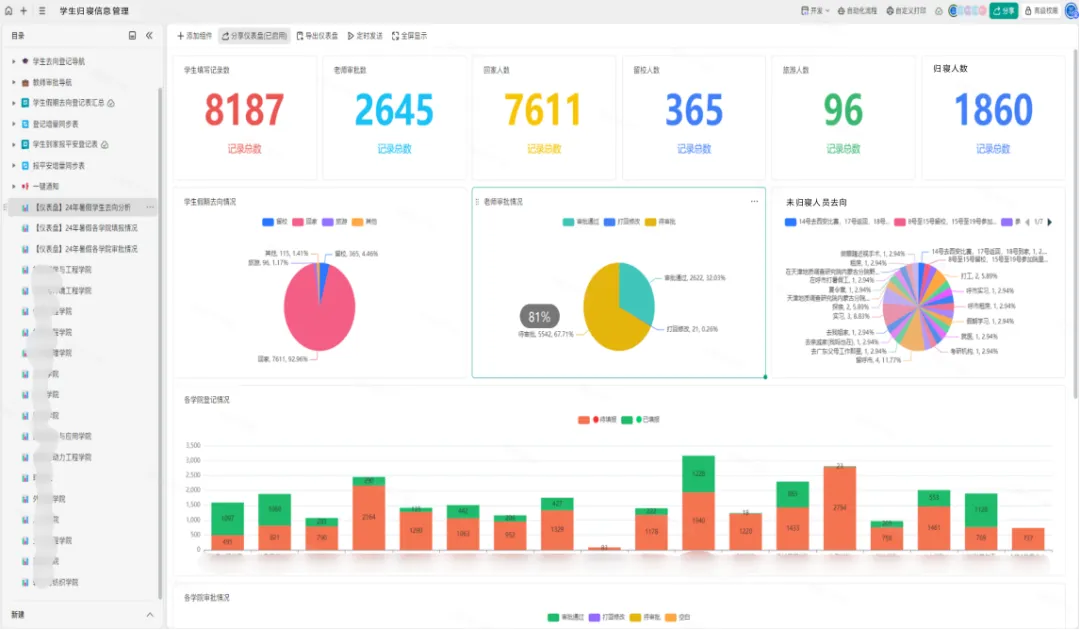Open the 开发 dropdown in top bar
Screen dimensions: 1080x630
tap(816, 11)
